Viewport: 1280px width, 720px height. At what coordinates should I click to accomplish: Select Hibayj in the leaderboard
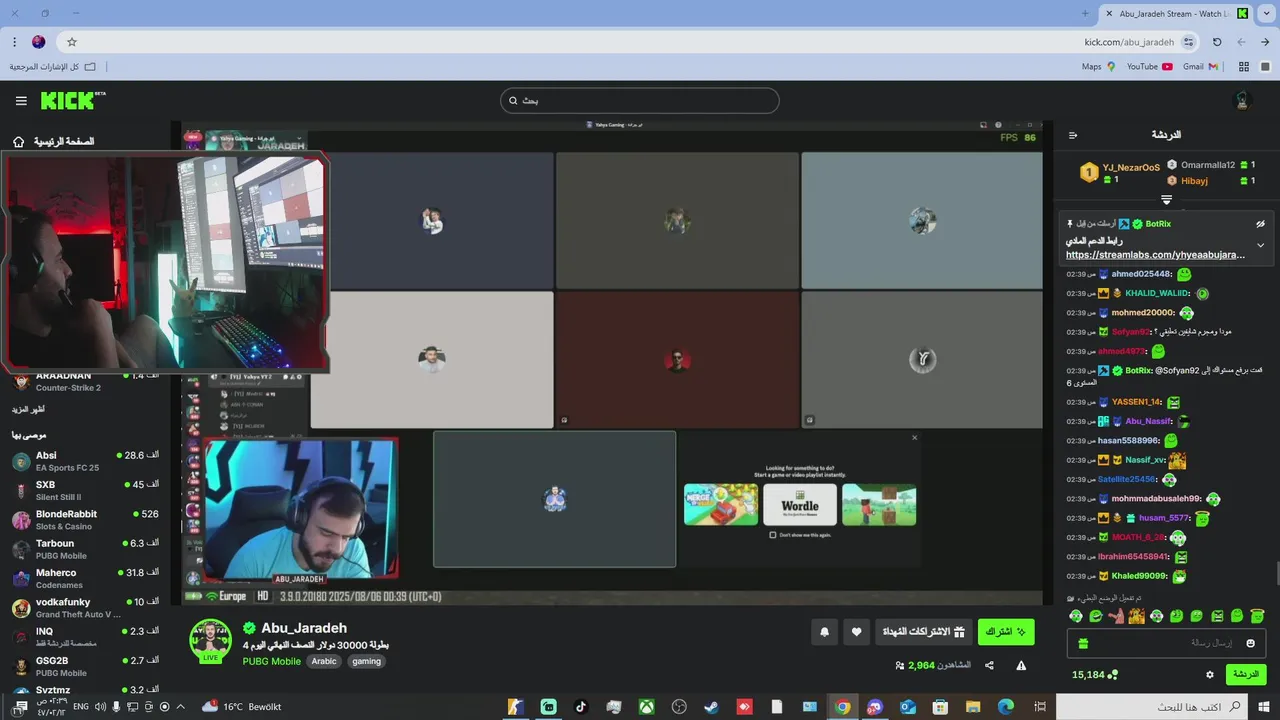(x=1194, y=181)
